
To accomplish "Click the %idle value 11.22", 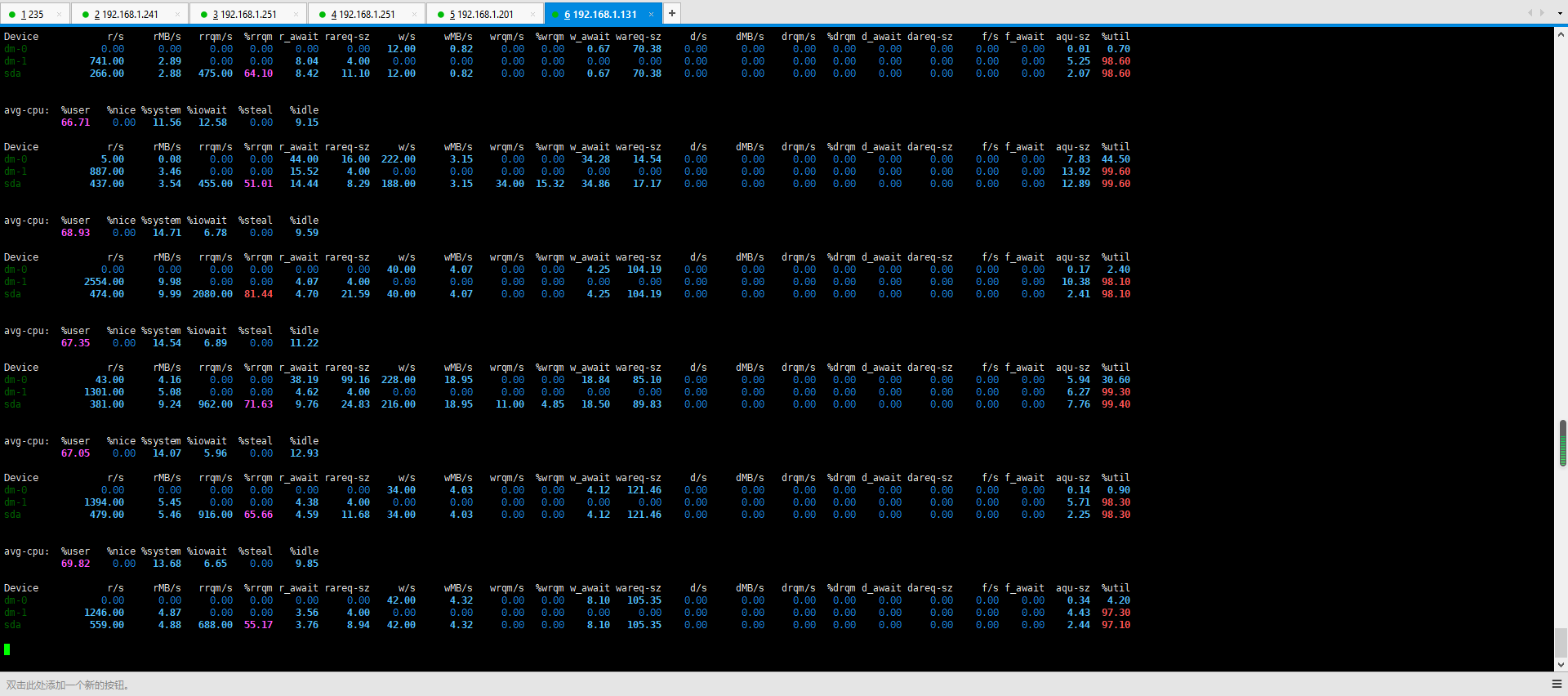I will tap(304, 343).
